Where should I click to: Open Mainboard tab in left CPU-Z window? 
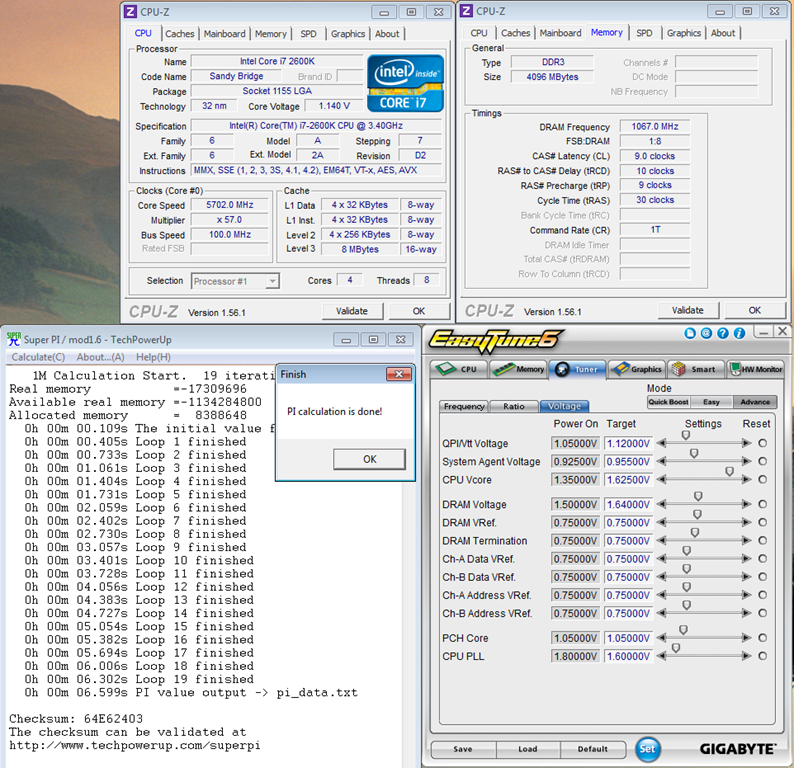(x=224, y=34)
